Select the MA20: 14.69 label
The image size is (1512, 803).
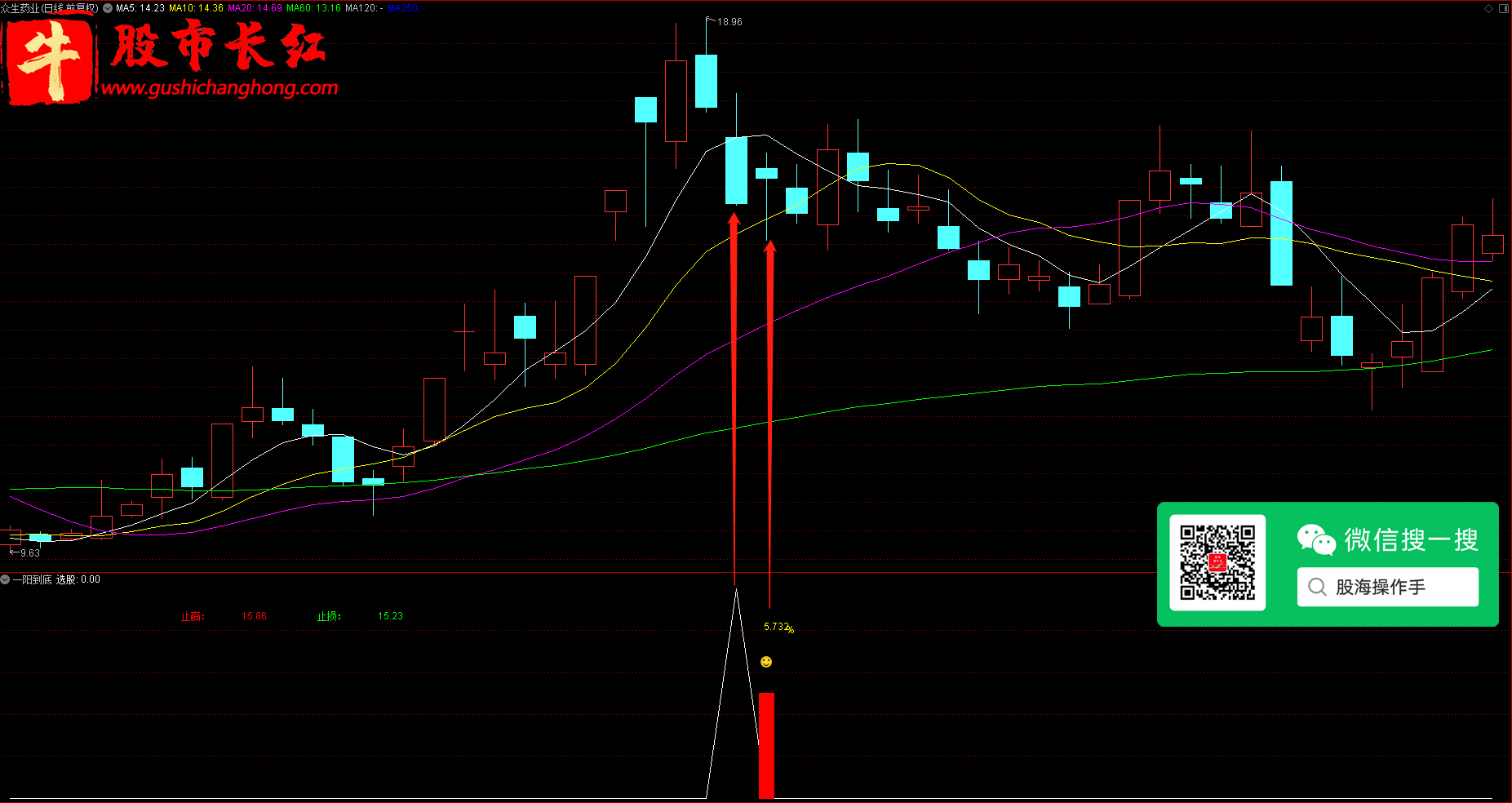click(x=255, y=8)
